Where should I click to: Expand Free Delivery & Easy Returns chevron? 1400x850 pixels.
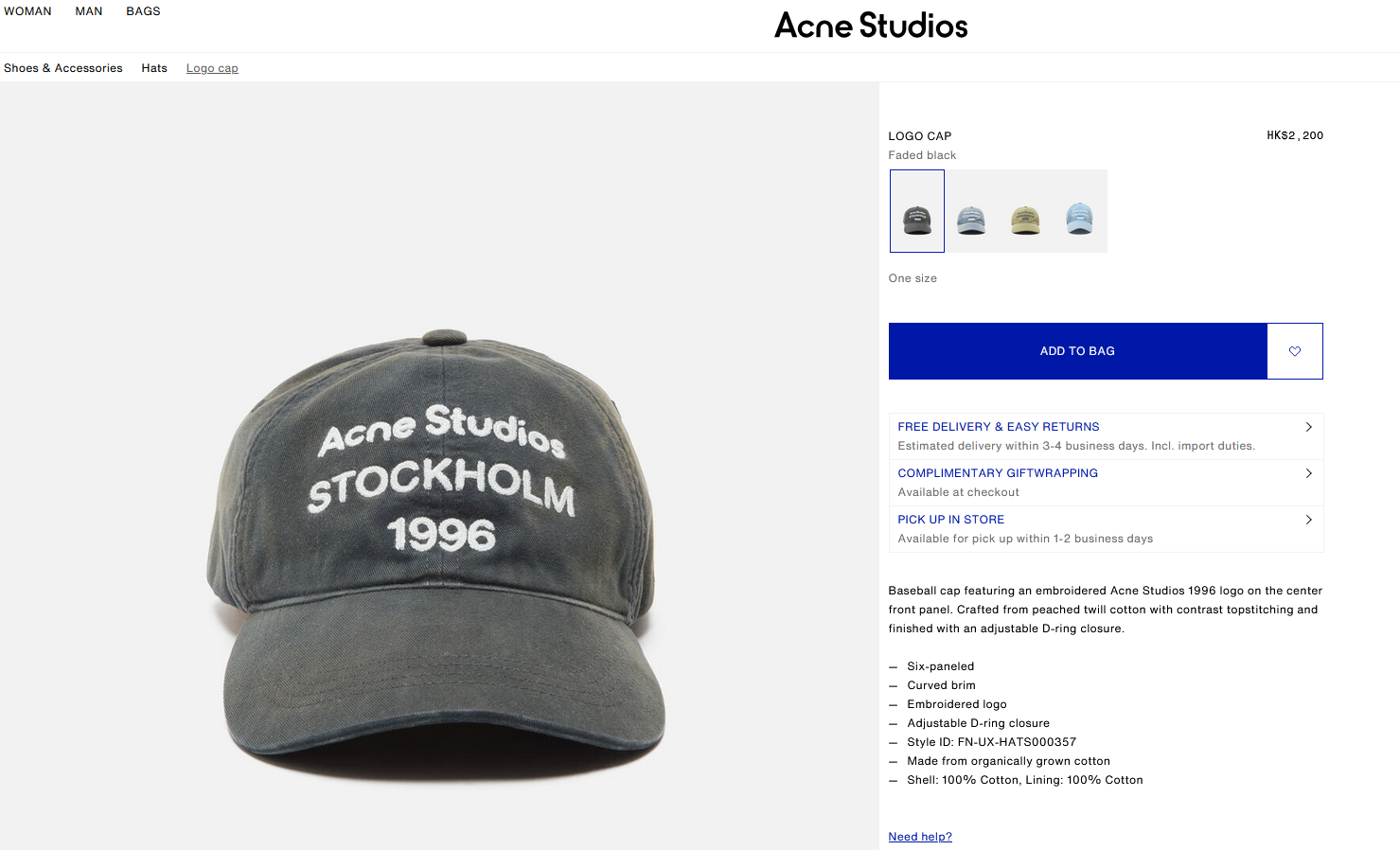[x=1308, y=427]
